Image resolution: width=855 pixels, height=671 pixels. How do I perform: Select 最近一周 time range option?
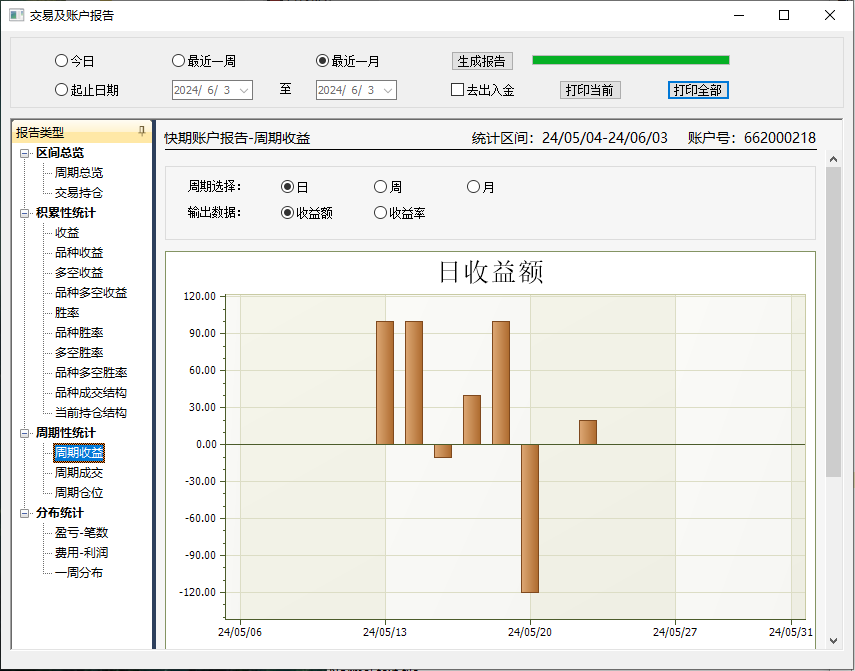point(179,61)
